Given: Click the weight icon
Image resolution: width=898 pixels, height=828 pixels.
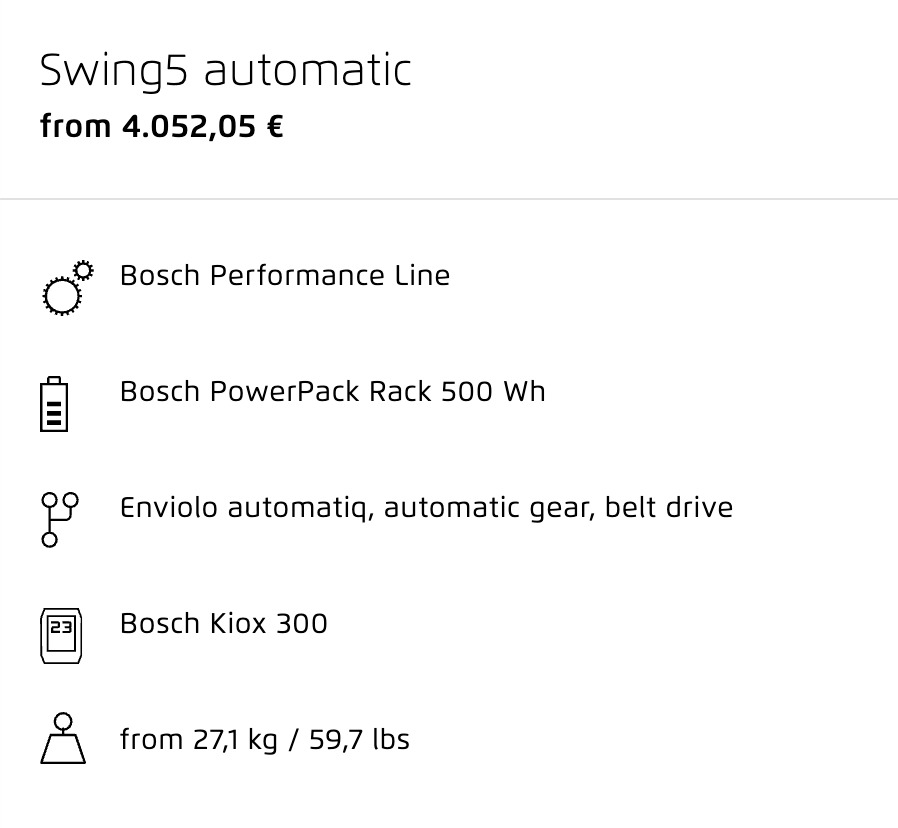Looking at the screenshot, I should click(x=63, y=738).
